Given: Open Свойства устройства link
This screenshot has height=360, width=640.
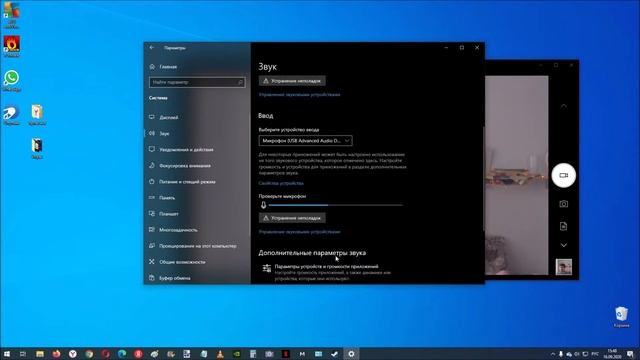Looking at the screenshot, I should pos(281,183).
